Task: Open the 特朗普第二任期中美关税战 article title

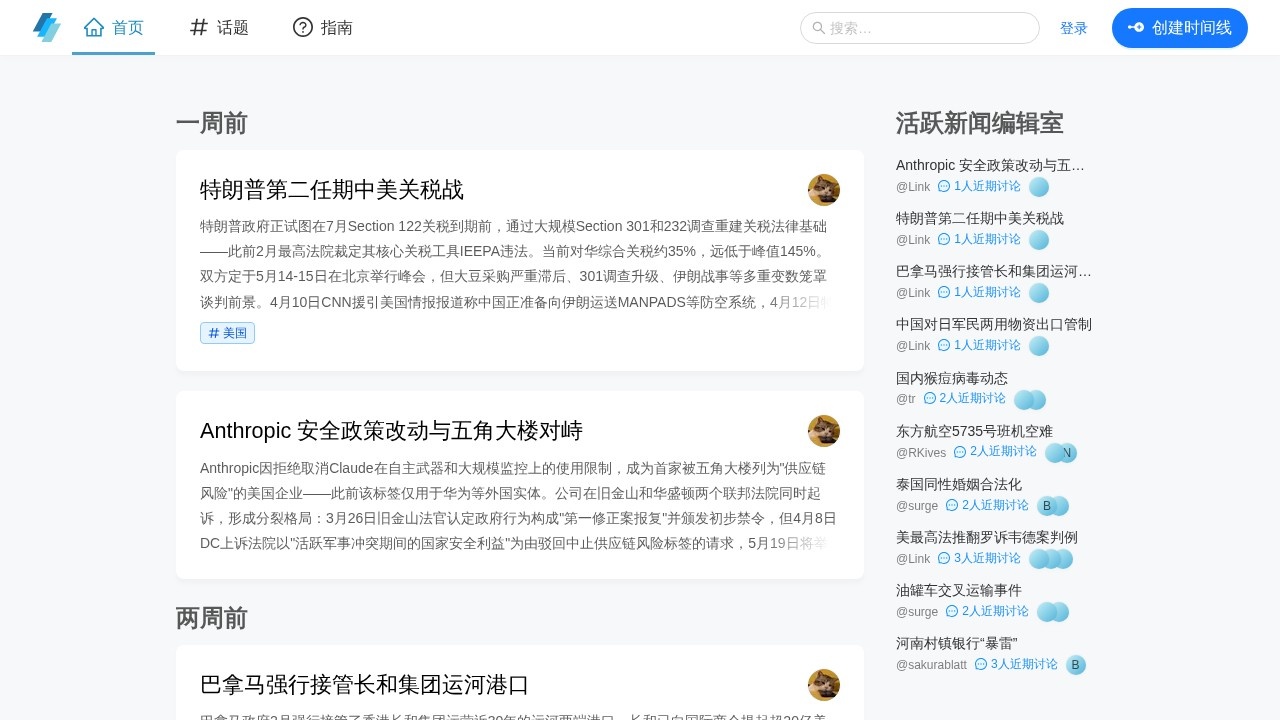Action: [332, 190]
